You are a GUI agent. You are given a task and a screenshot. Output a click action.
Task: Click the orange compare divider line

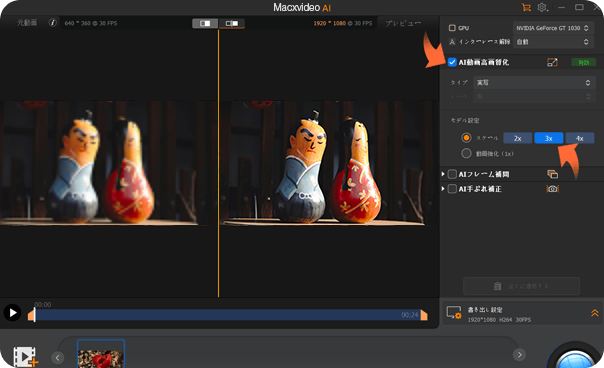pyautogui.click(x=218, y=163)
